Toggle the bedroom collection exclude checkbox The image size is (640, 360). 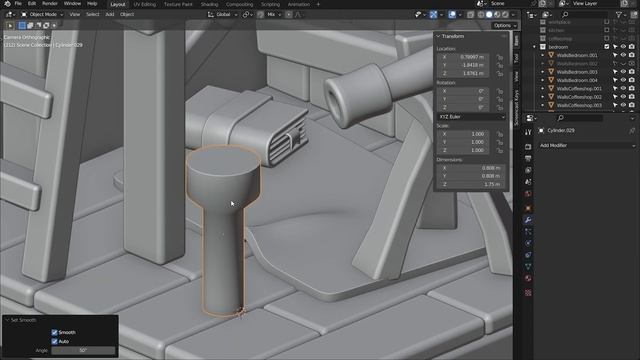click(607, 47)
